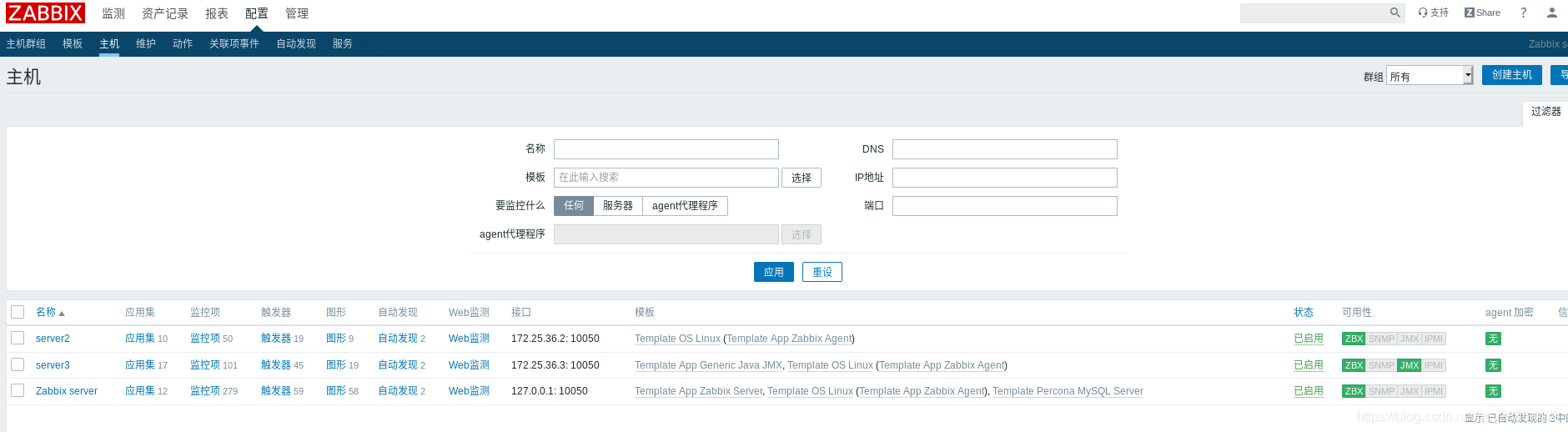The width and height of the screenshot is (1568, 432).
Task: Toggle 已启用 status for server2
Action: 1309,339
